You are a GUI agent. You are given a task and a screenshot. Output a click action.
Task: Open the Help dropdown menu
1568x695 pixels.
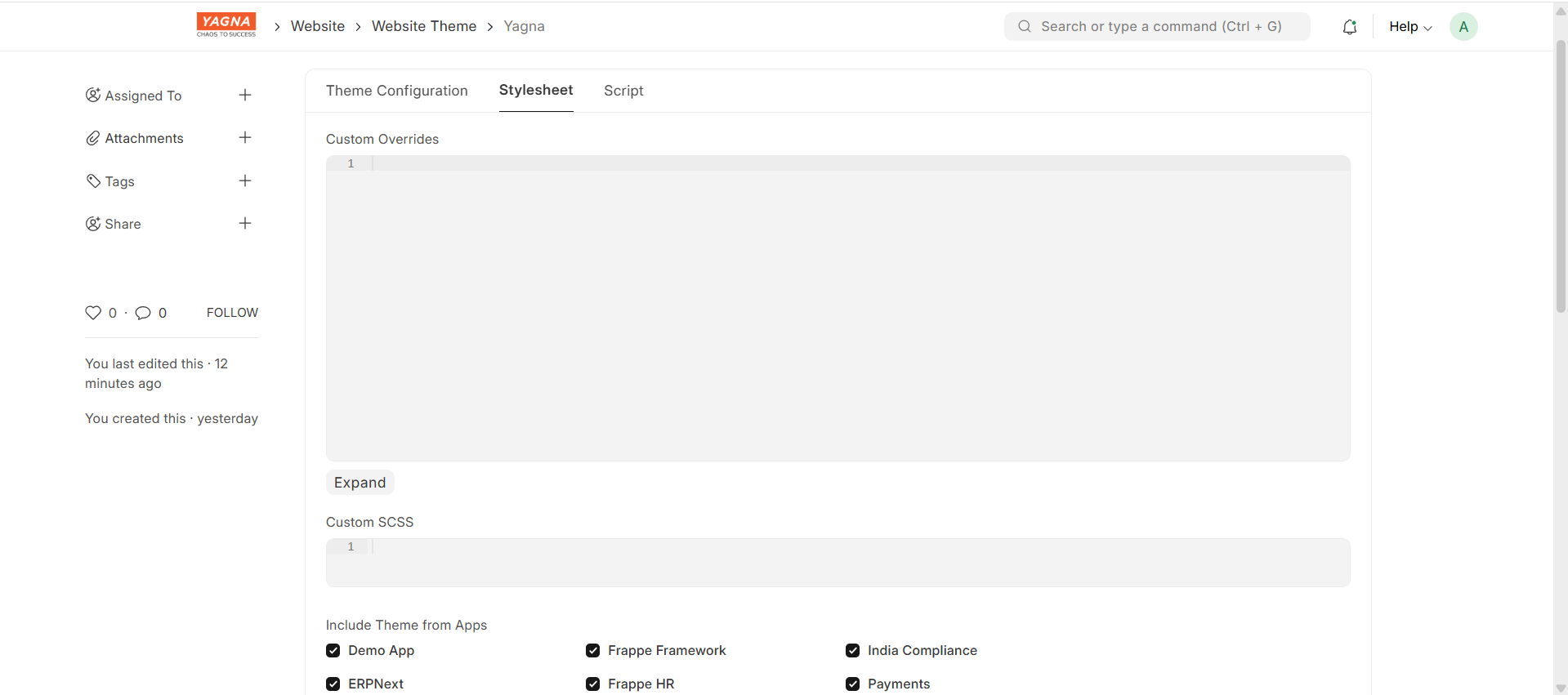point(1409,27)
